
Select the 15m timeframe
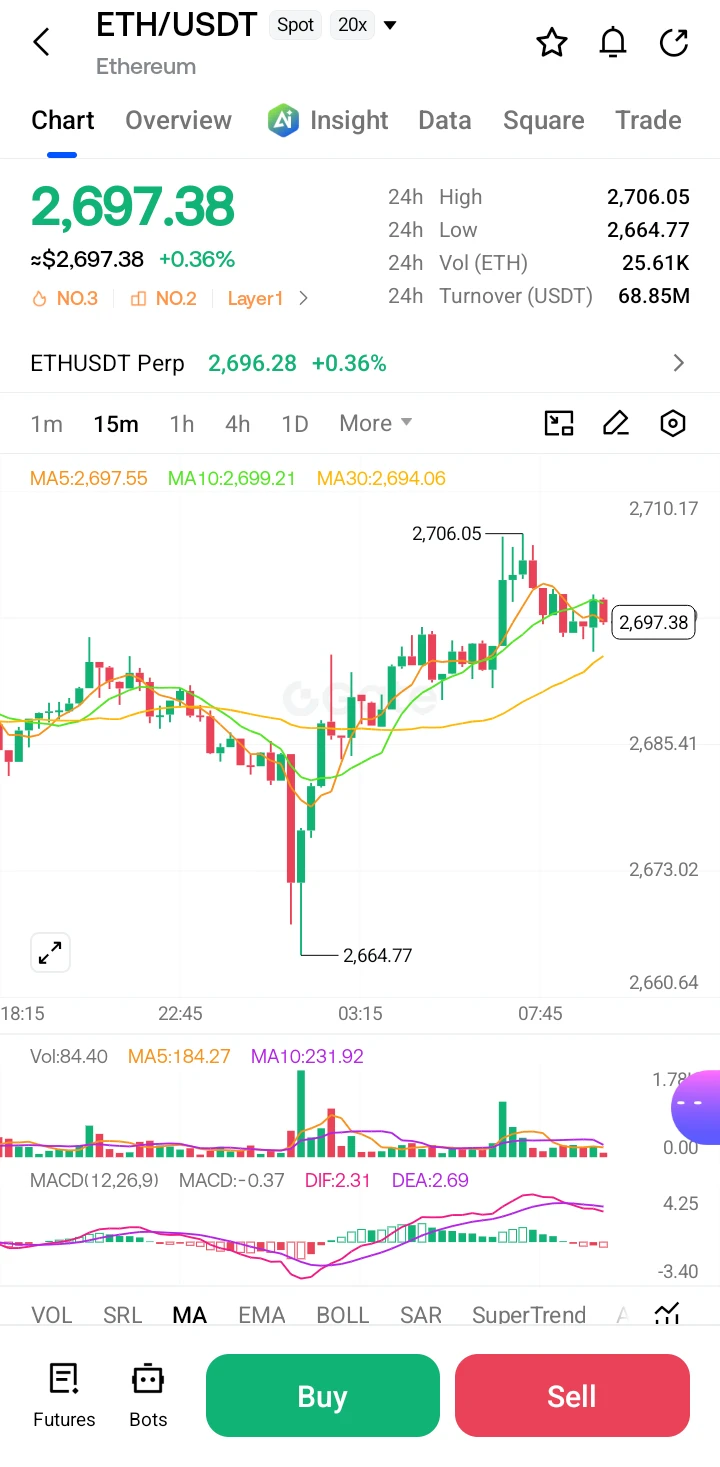coord(116,423)
